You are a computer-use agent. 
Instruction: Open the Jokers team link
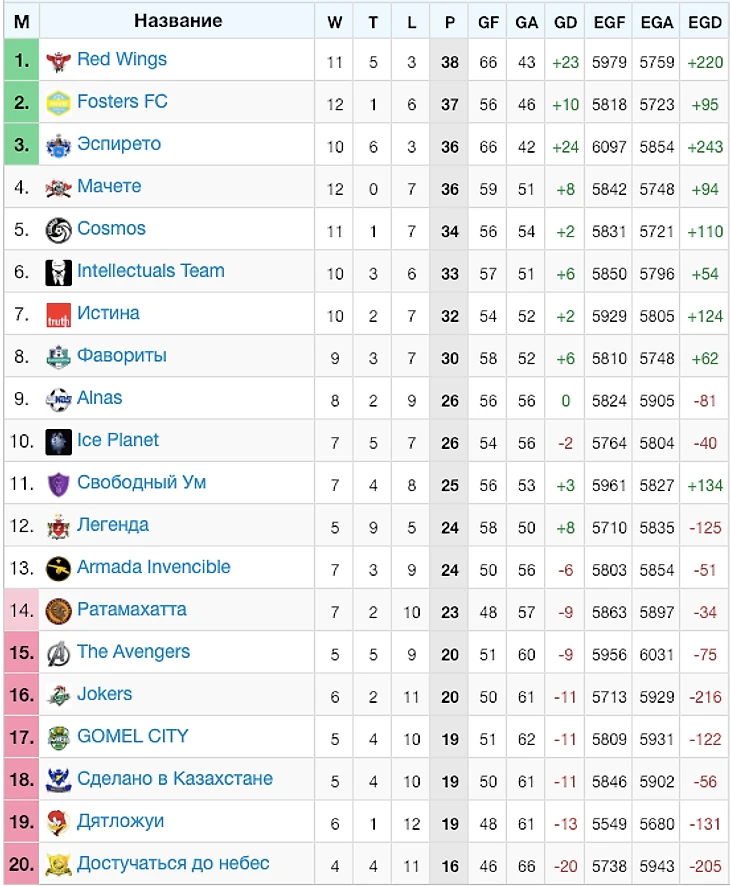point(105,694)
